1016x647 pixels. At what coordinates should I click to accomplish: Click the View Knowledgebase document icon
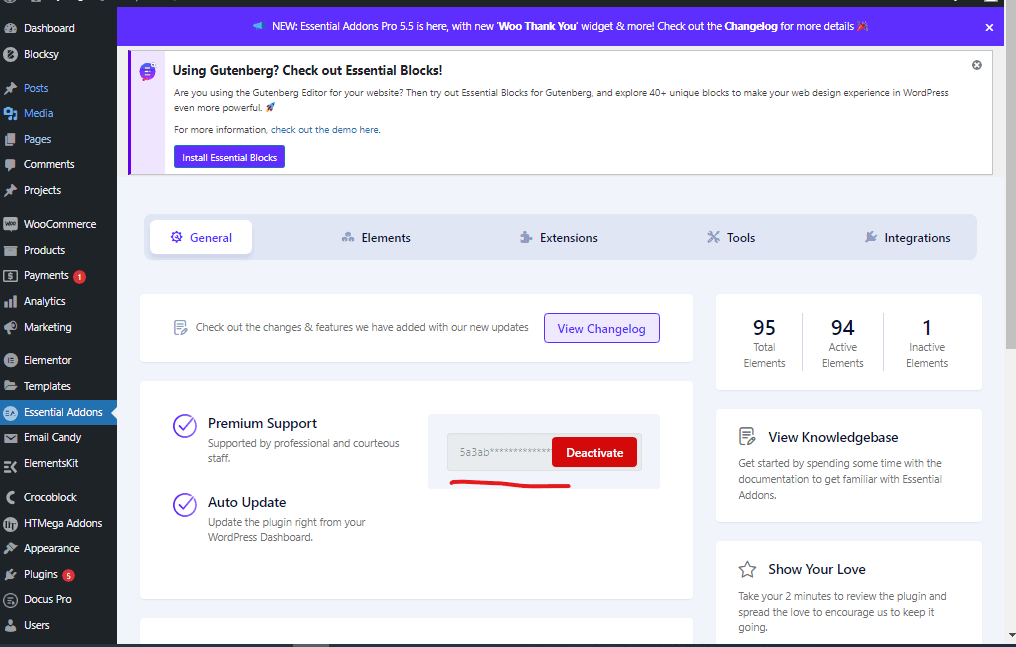[x=747, y=437]
